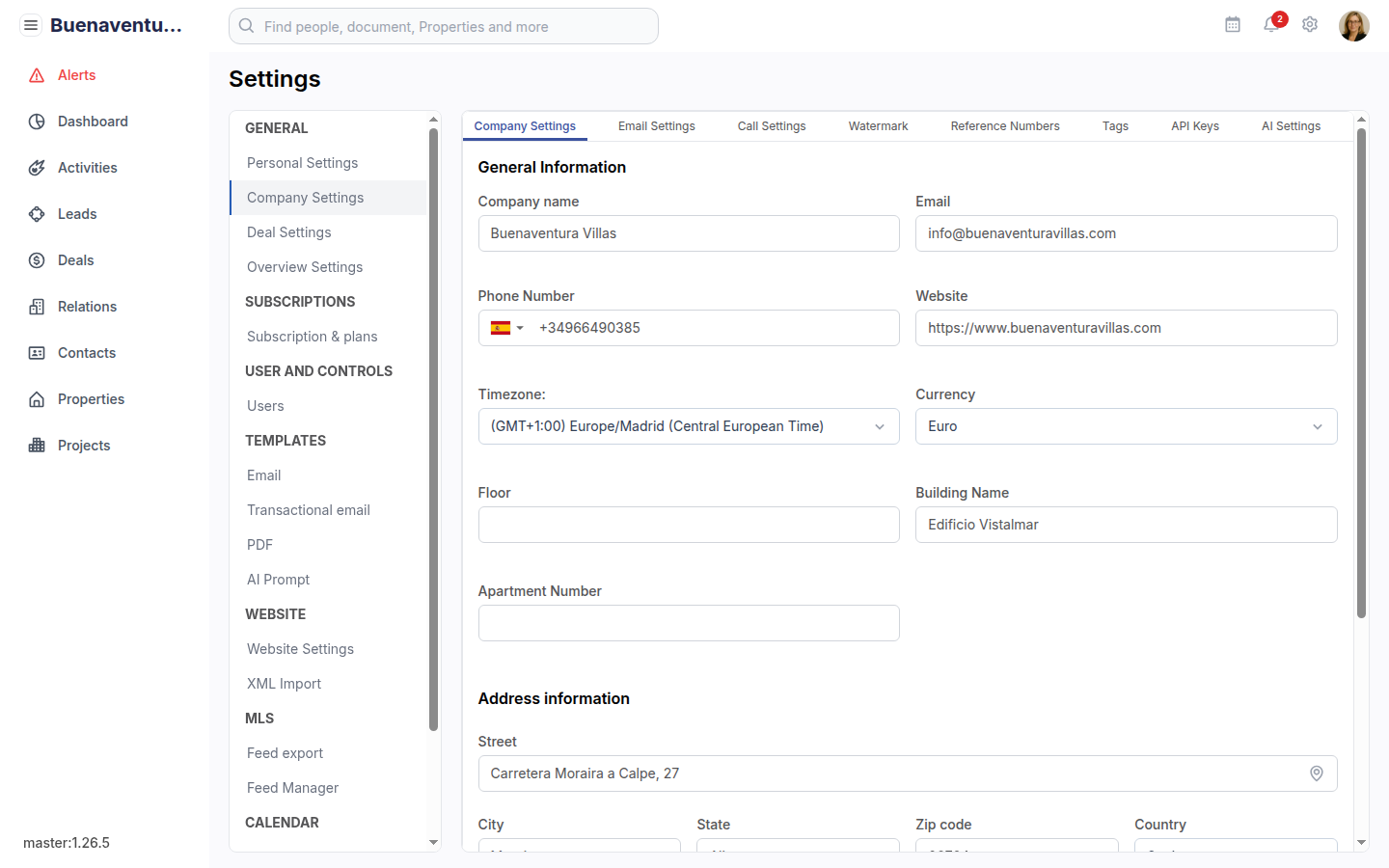This screenshot has width=1389, height=868.
Task: Open PDF templates item
Action: 328,545
